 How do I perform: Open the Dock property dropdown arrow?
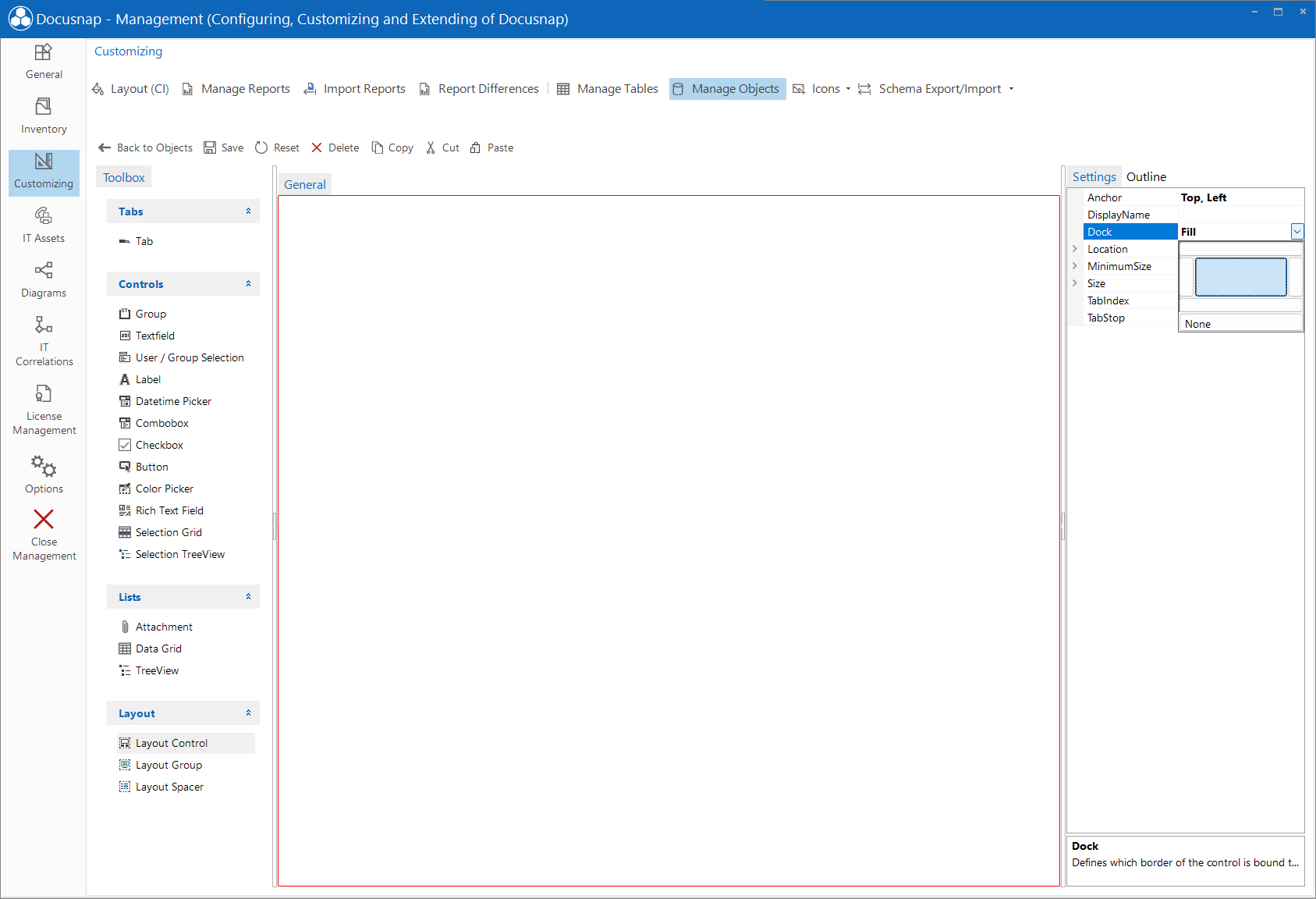click(1296, 232)
